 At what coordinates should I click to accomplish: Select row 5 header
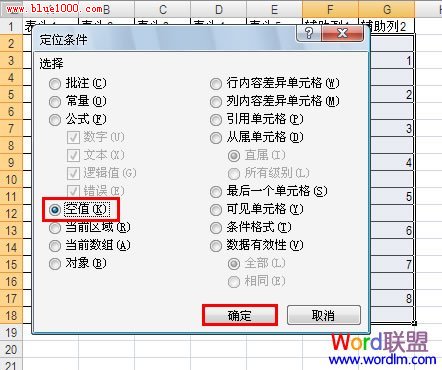pos(11,94)
